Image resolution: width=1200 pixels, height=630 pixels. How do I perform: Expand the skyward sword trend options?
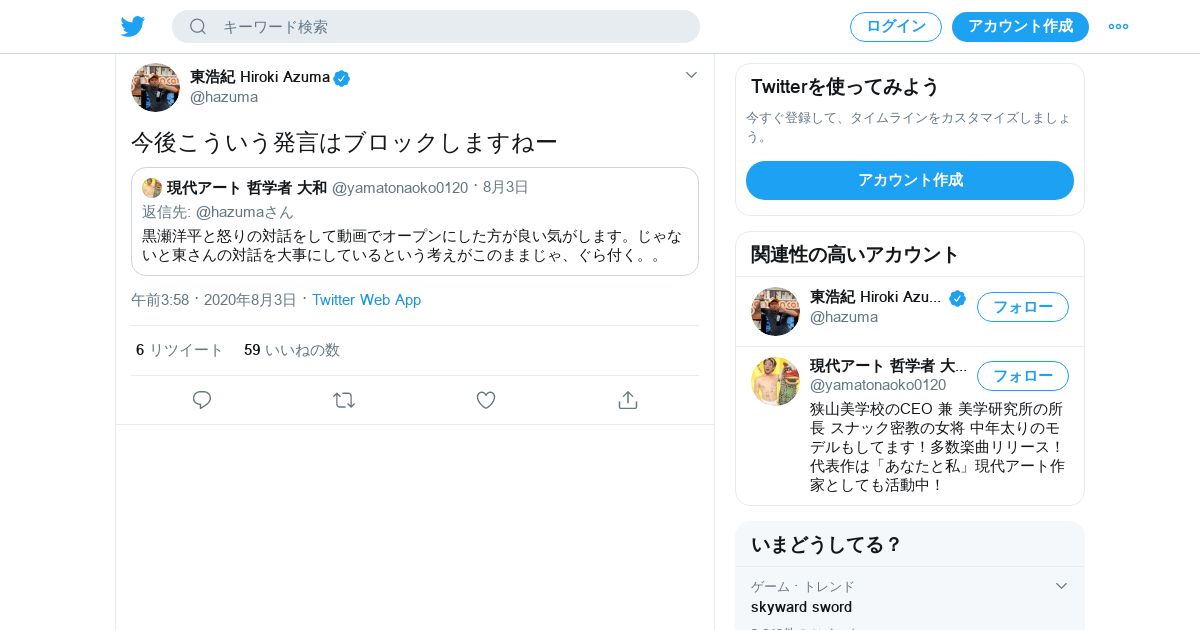tap(1062, 586)
